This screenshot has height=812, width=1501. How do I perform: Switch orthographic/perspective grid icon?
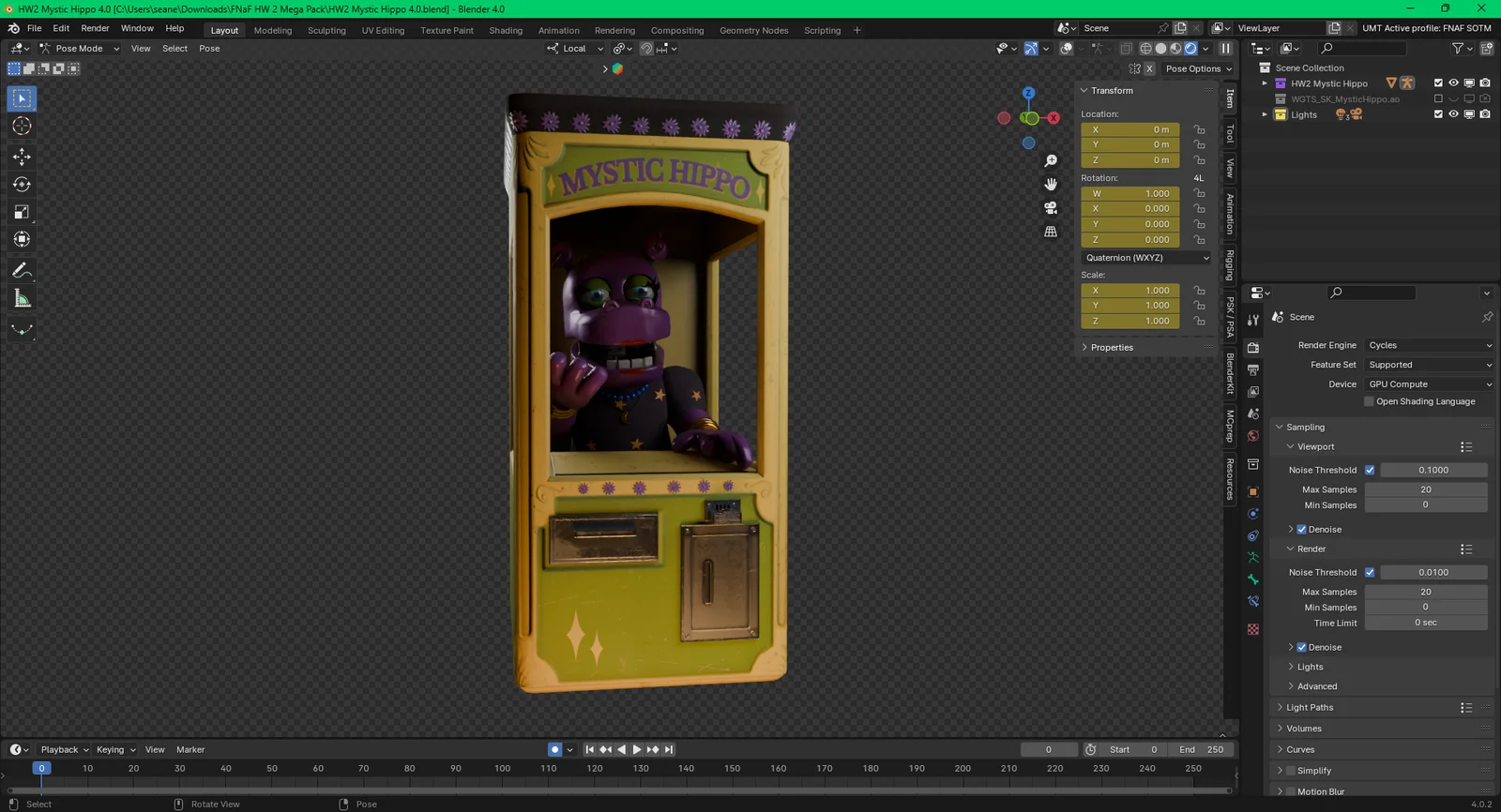tap(1051, 232)
